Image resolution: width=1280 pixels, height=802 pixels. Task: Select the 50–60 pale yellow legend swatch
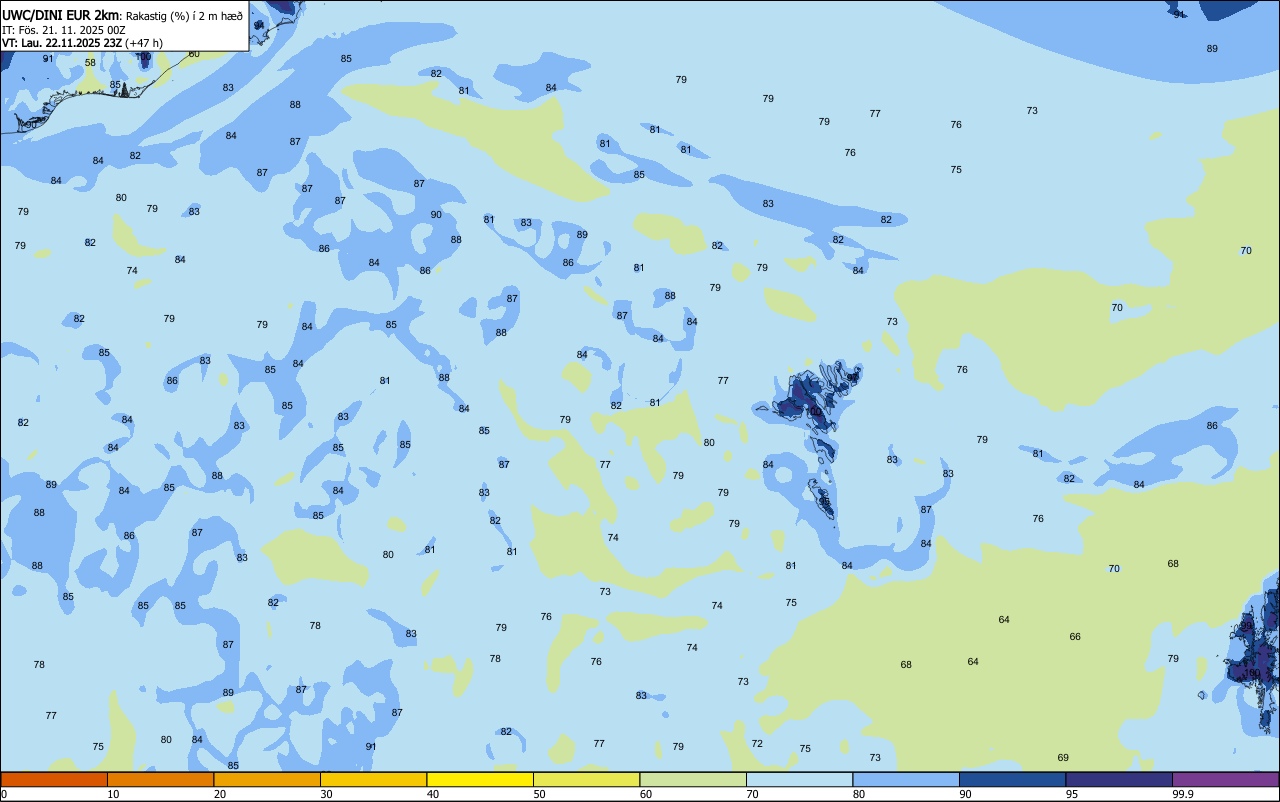[x=586, y=779]
